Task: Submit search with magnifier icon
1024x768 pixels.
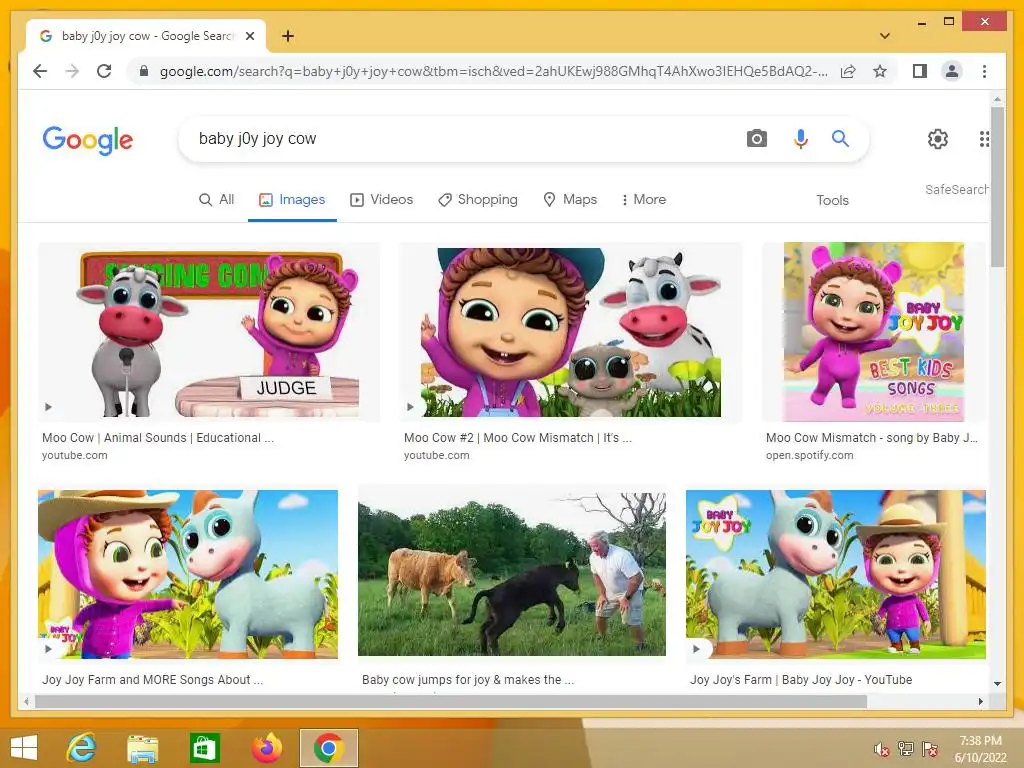Action: (x=840, y=138)
